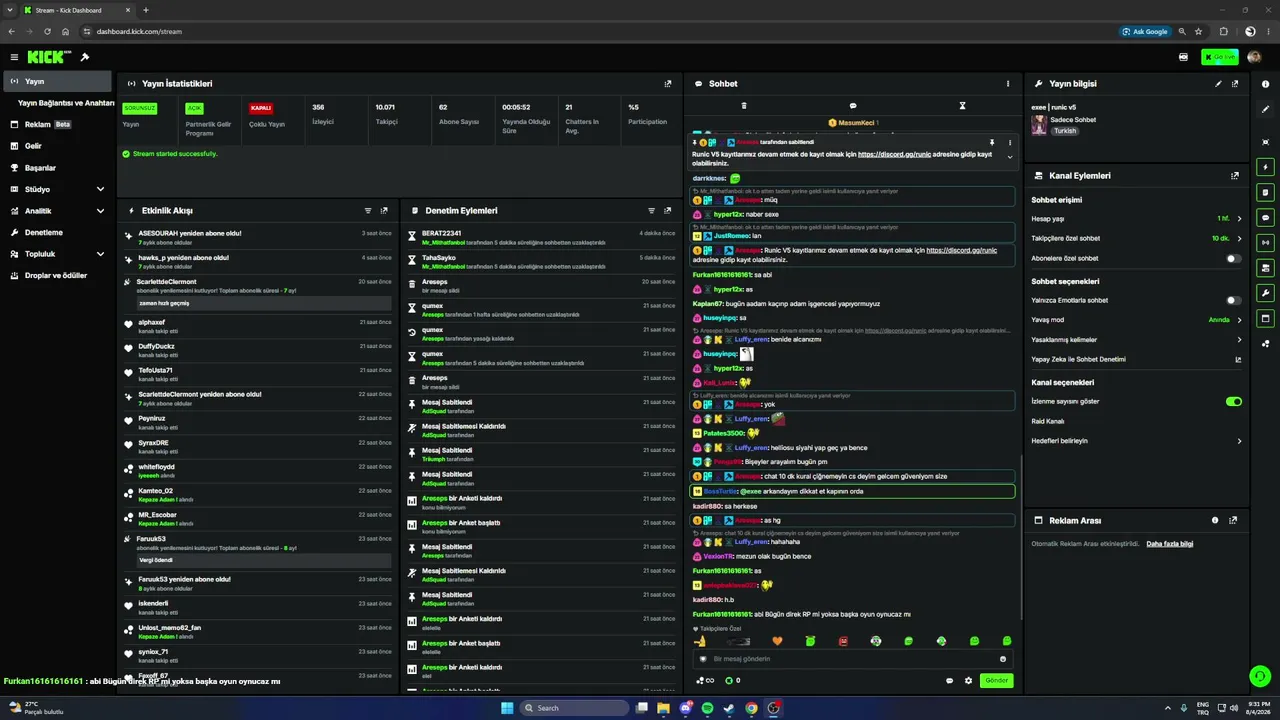The height and width of the screenshot is (720, 1280).
Task: Toggle moderation log widget in right rail
Action: tap(1265, 192)
